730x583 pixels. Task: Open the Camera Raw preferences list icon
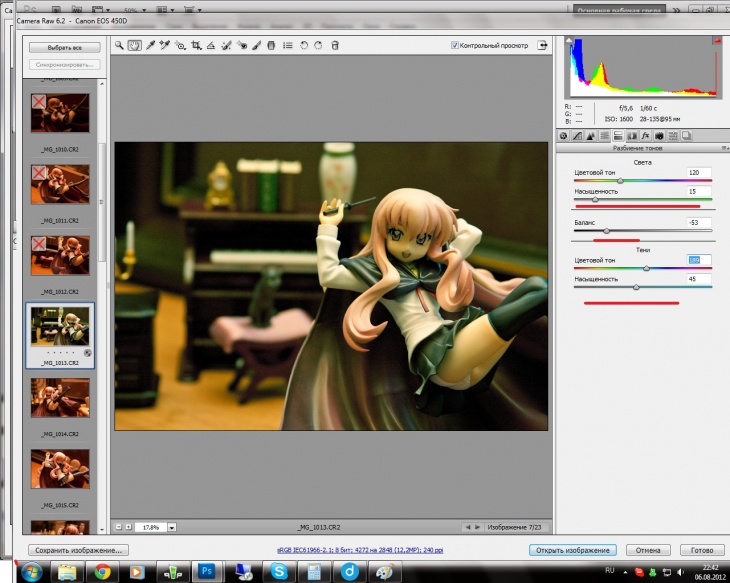[x=288, y=45]
